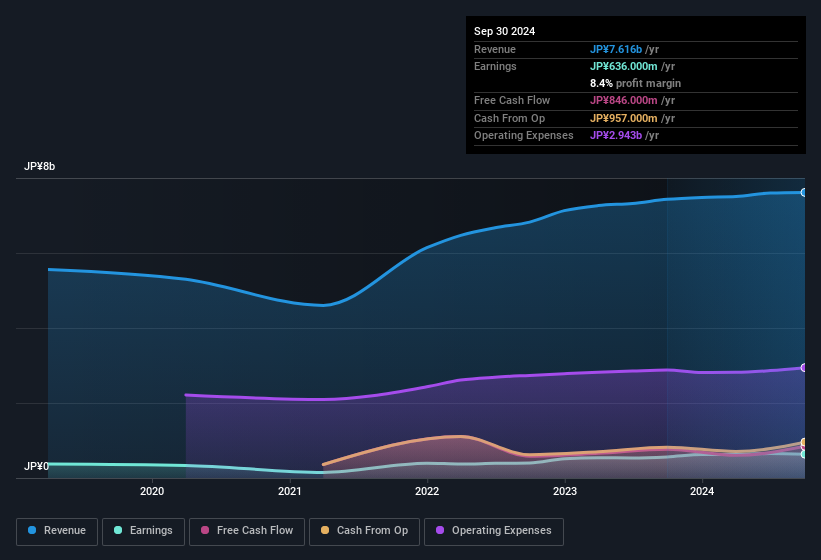Toggle the Operating Expenses legend button
The image size is (821, 560).
(x=494, y=531)
